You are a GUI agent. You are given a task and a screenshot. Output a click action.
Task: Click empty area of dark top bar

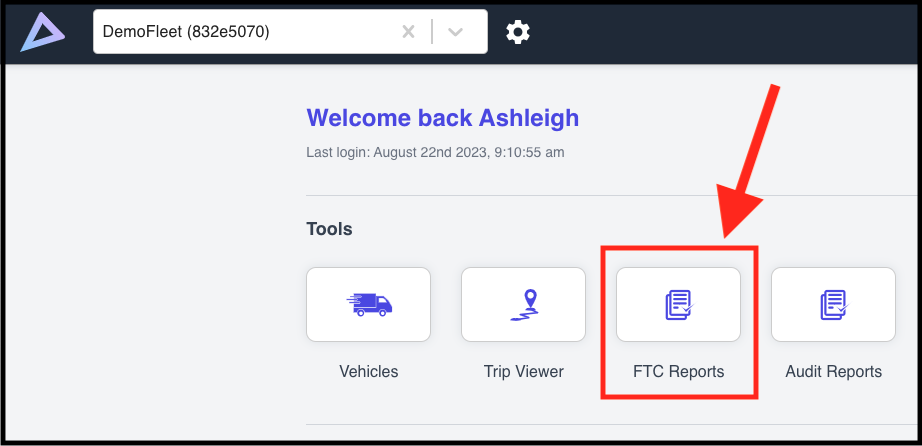pyautogui.click(x=720, y=32)
